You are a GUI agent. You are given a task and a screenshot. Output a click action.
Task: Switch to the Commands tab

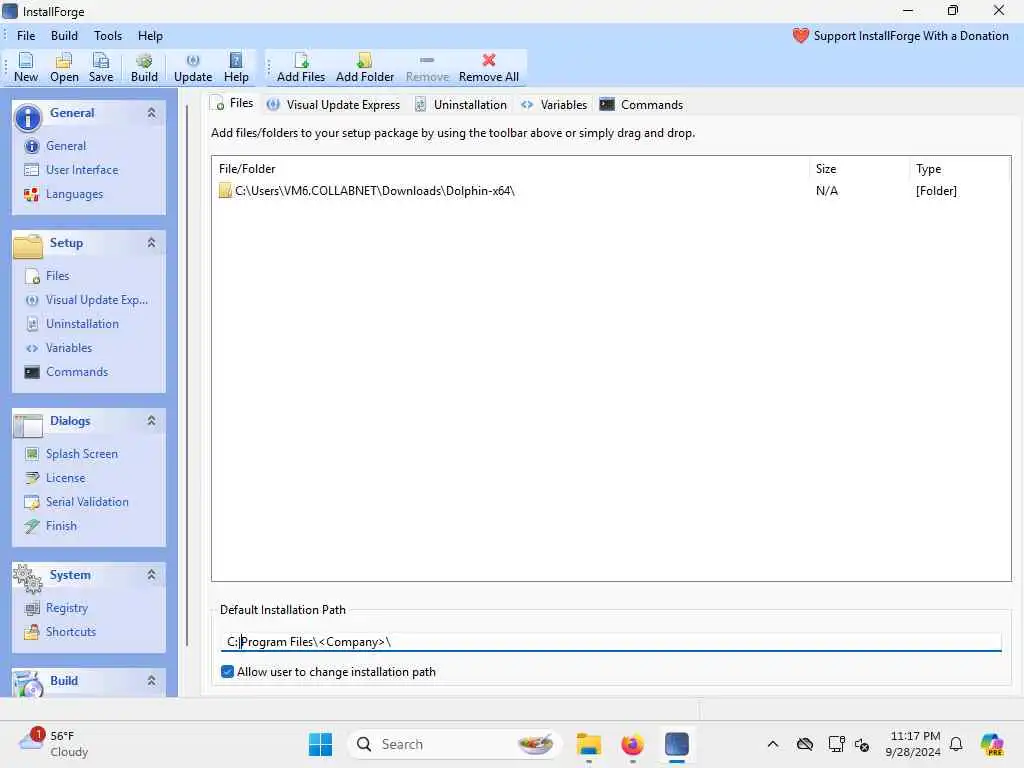[x=641, y=104]
